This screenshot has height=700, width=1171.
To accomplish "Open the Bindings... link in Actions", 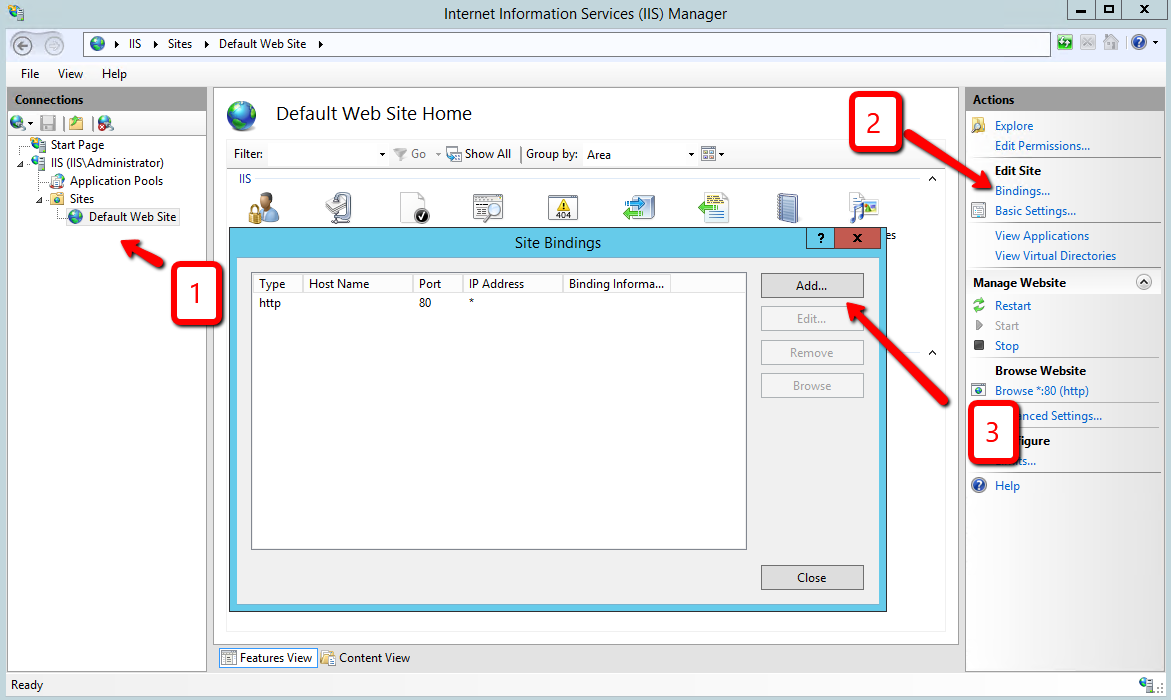I will [1022, 191].
